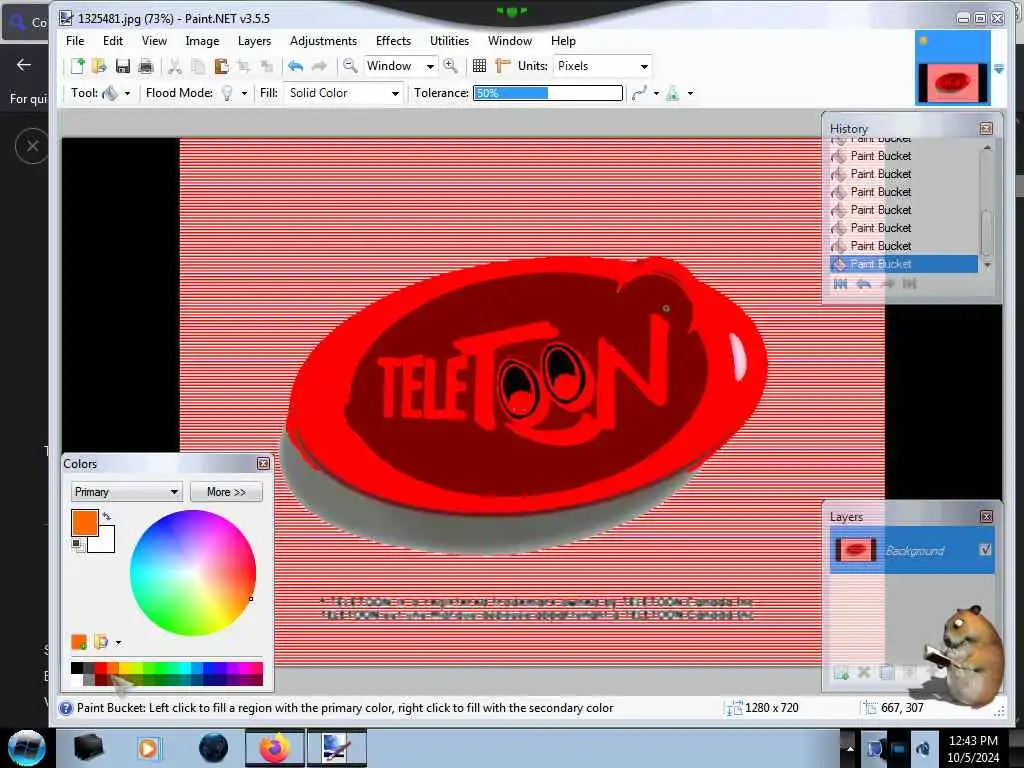Click the Deselect toolbar icon
This screenshot has height=768, width=1024.
[x=266, y=66]
